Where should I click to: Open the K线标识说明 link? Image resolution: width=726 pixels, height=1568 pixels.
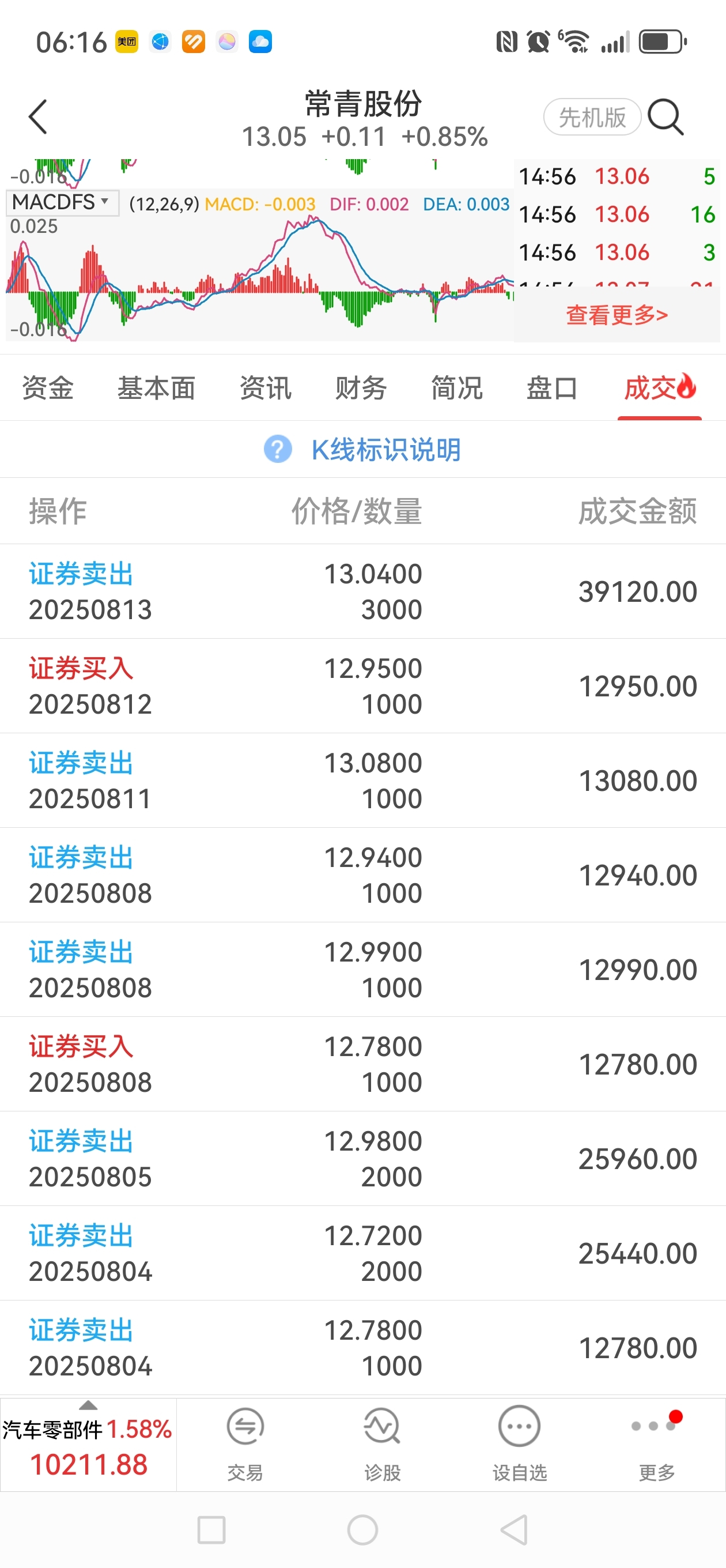pyautogui.click(x=386, y=450)
